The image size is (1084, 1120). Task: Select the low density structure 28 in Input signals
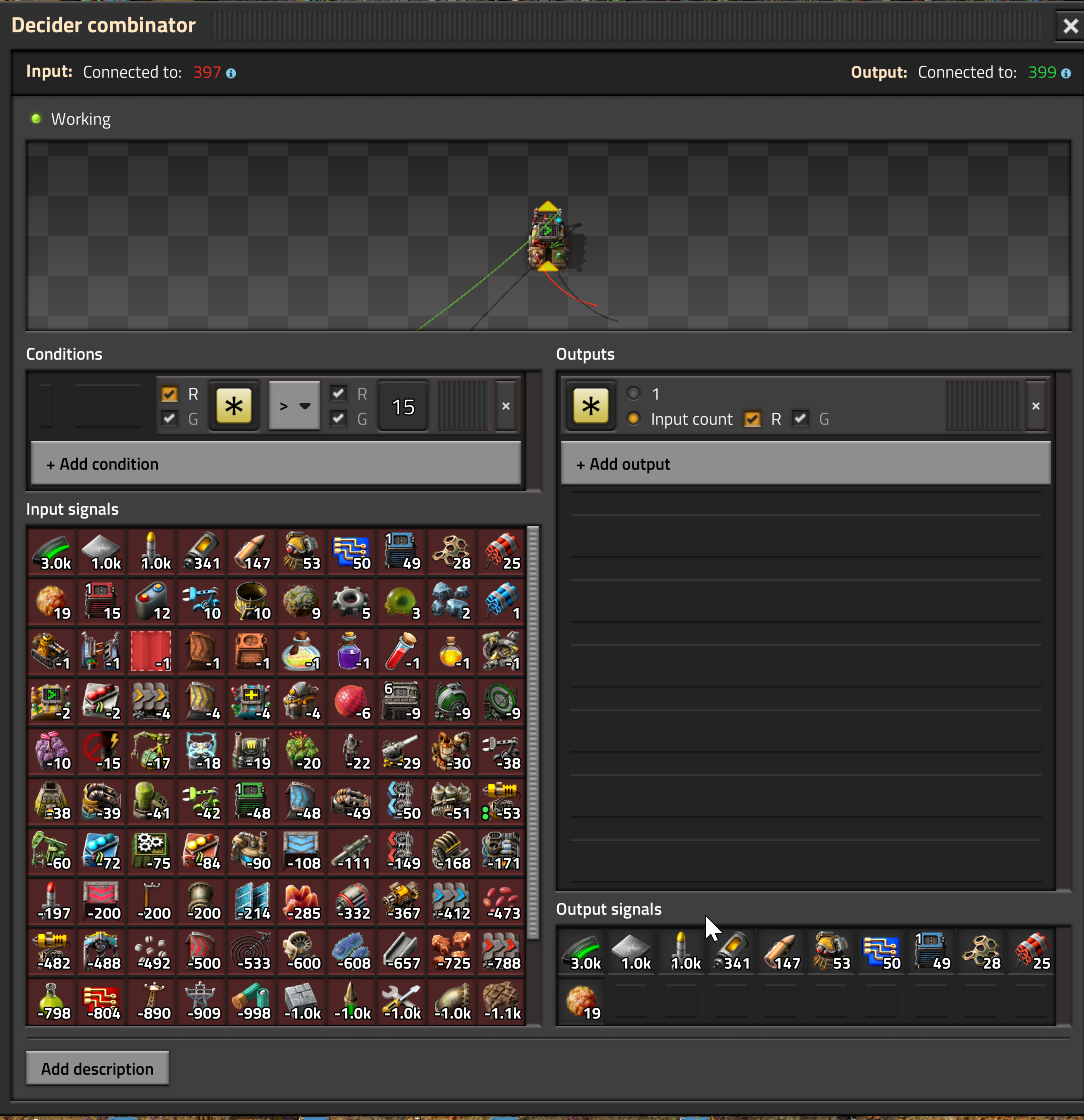pyautogui.click(x=451, y=551)
